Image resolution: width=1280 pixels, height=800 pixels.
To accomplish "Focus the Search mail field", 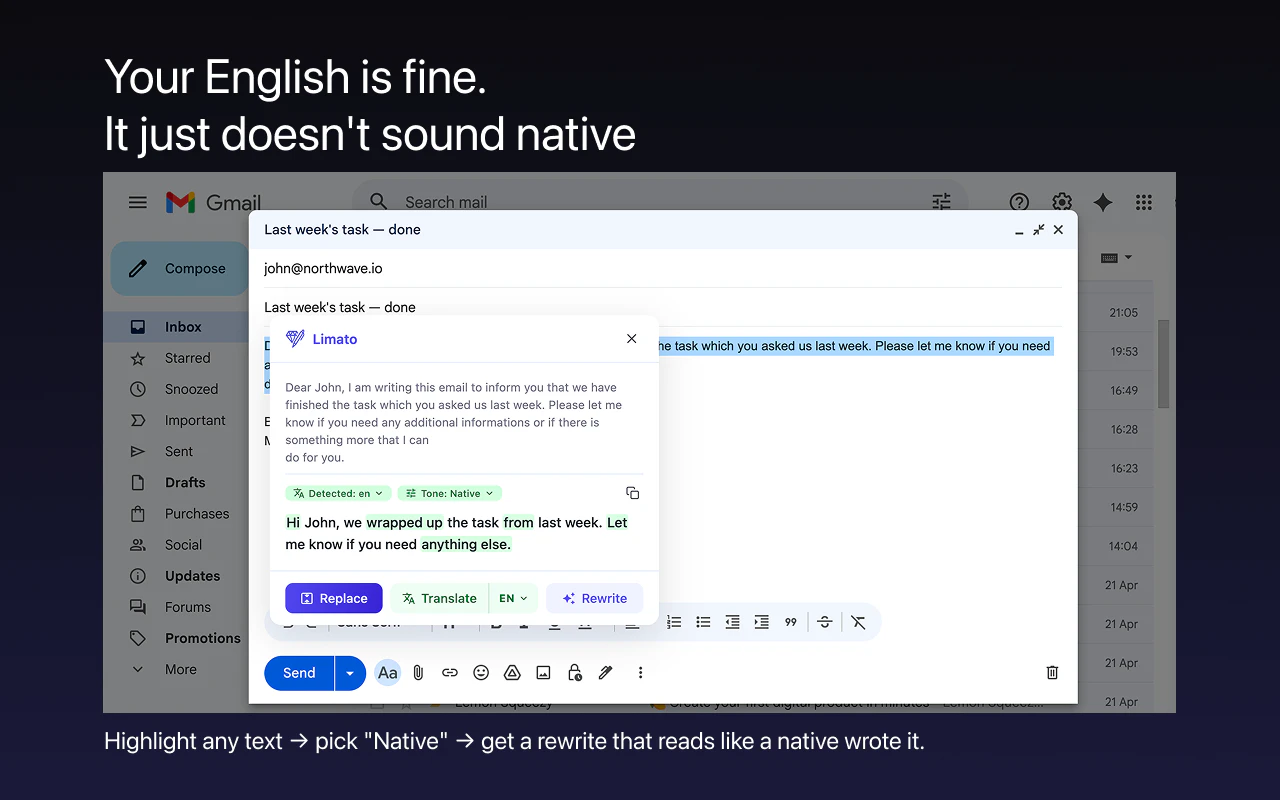I will click(x=660, y=202).
